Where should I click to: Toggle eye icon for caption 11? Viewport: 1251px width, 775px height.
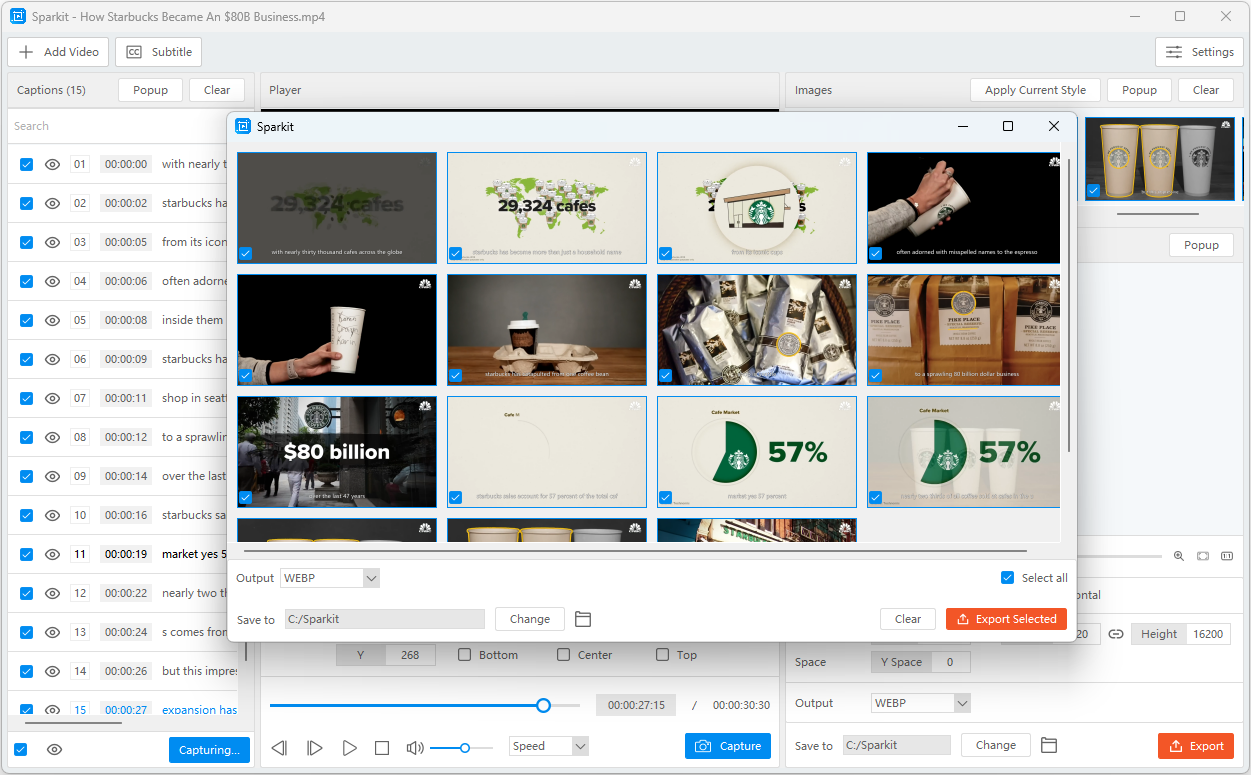point(53,554)
